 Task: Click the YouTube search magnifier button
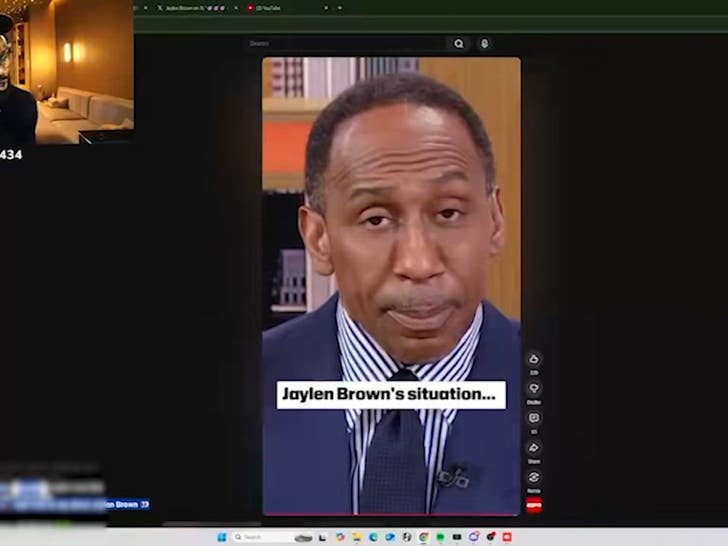point(459,44)
